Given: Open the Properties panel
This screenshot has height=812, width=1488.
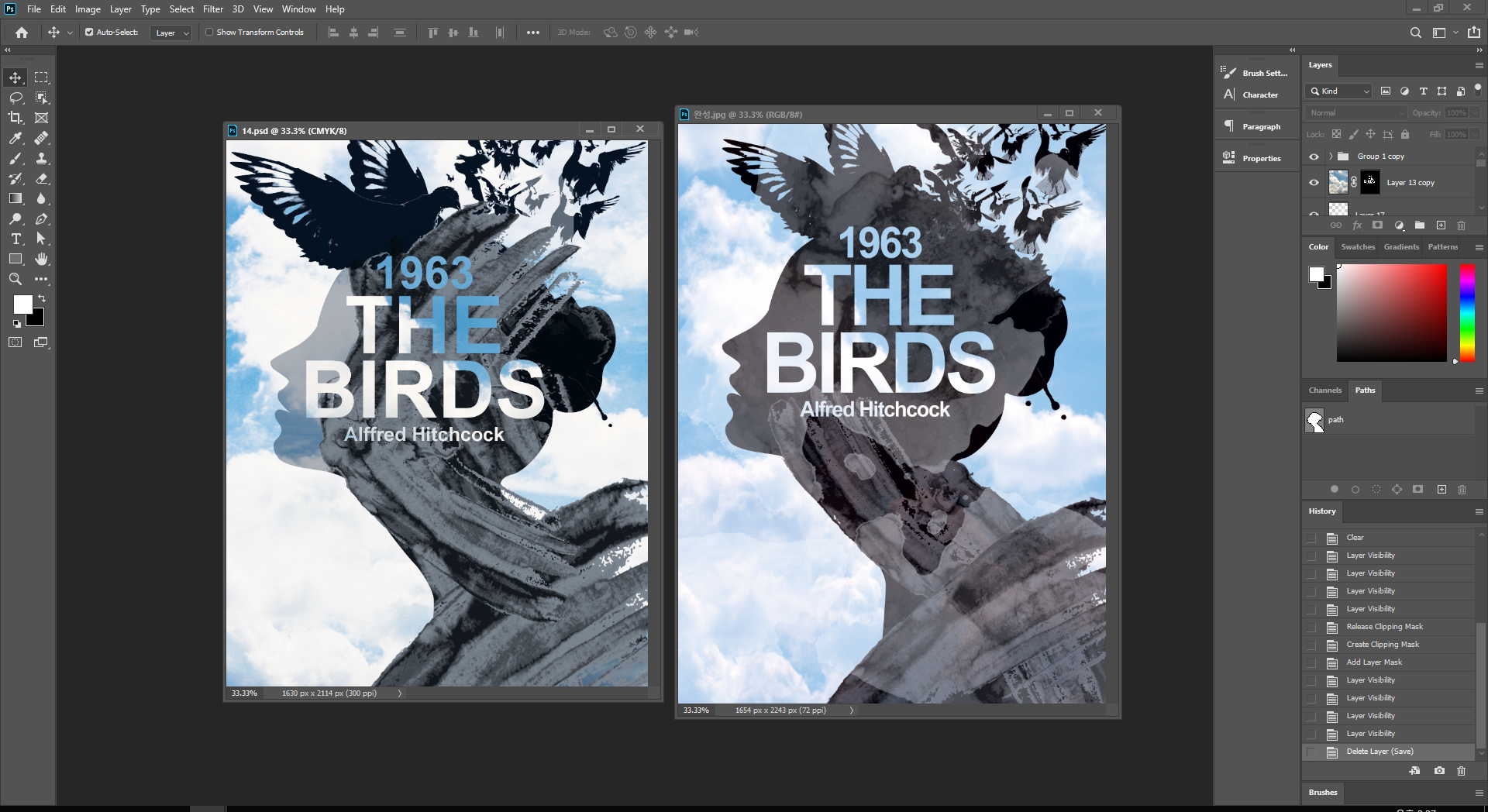Looking at the screenshot, I should (1252, 158).
